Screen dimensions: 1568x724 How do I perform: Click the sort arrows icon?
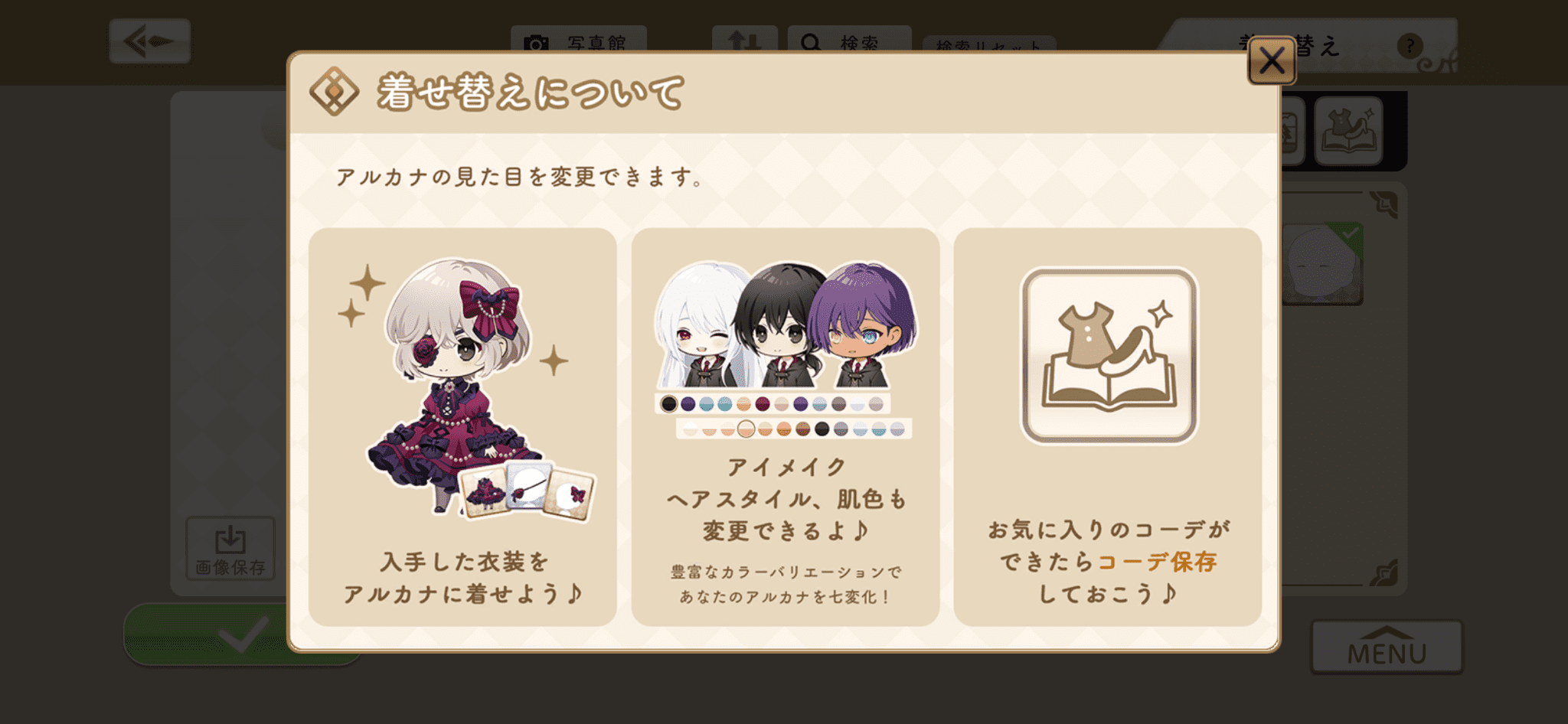click(x=744, y=39)
